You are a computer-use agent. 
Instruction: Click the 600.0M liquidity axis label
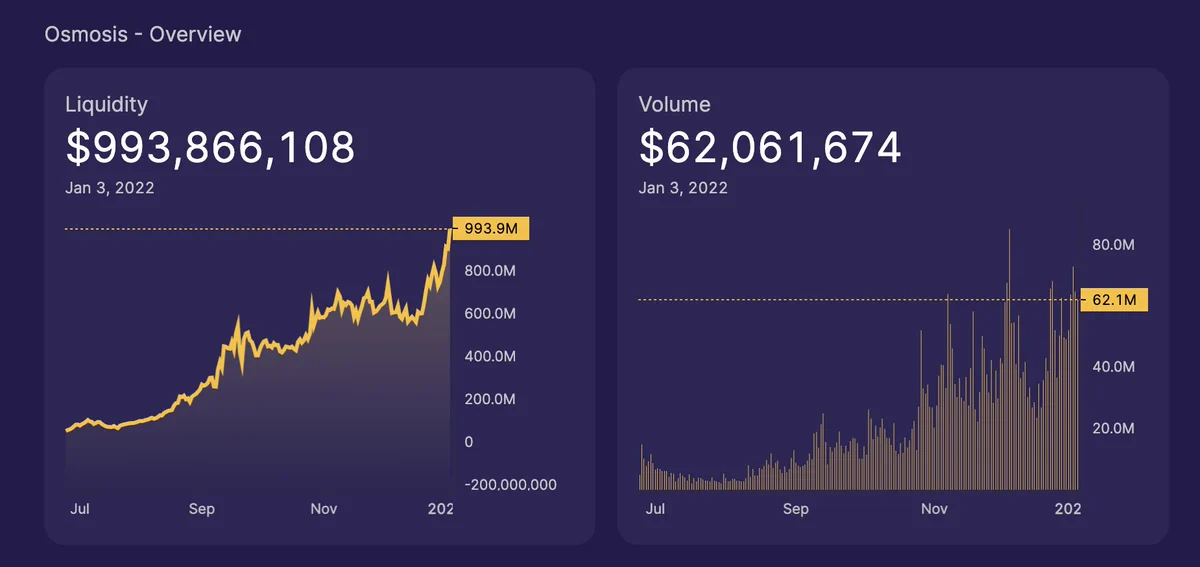point(489,314)
